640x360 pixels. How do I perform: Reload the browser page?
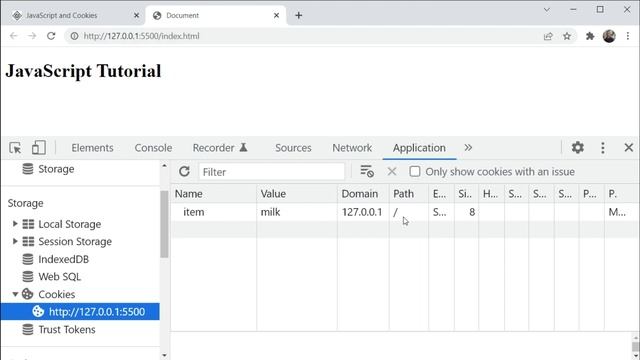(x=51, y=36)
